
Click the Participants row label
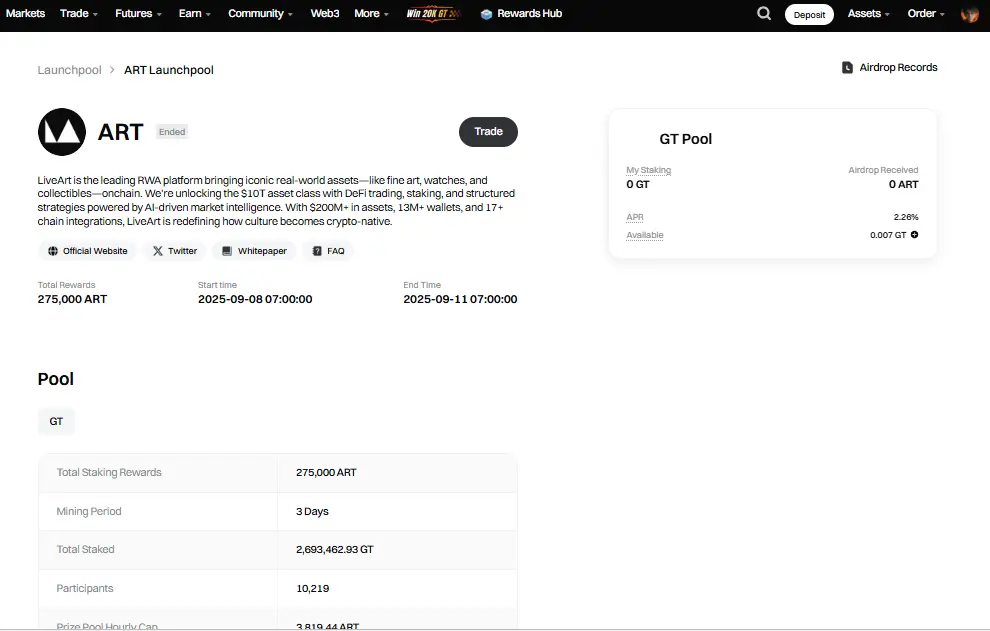pos(85,589)
